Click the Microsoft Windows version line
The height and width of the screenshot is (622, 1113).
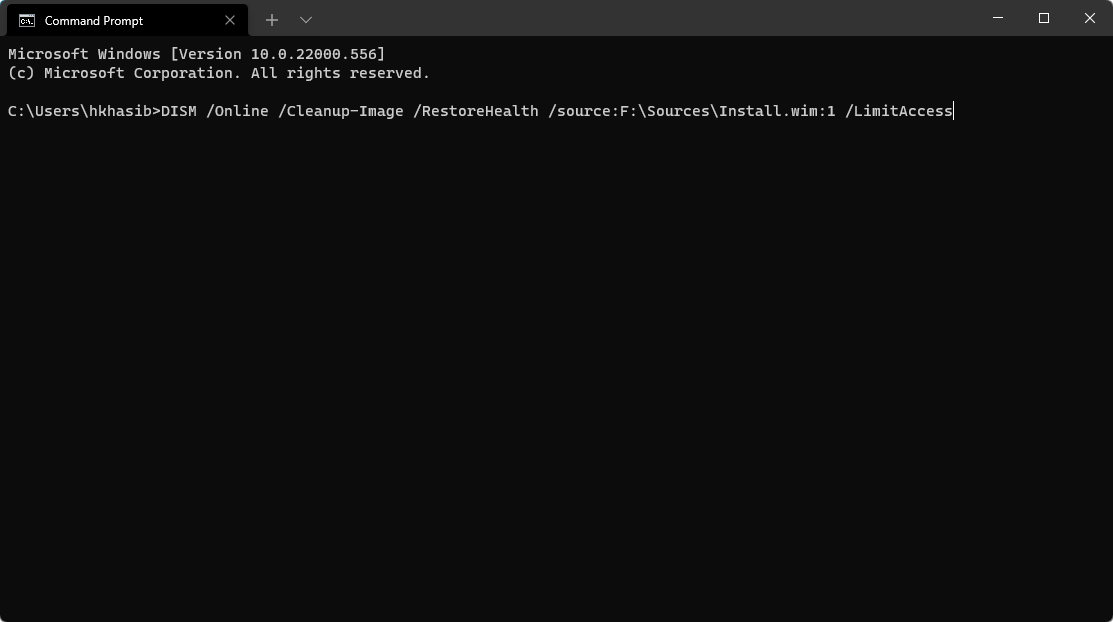click(x=196, y=54)
